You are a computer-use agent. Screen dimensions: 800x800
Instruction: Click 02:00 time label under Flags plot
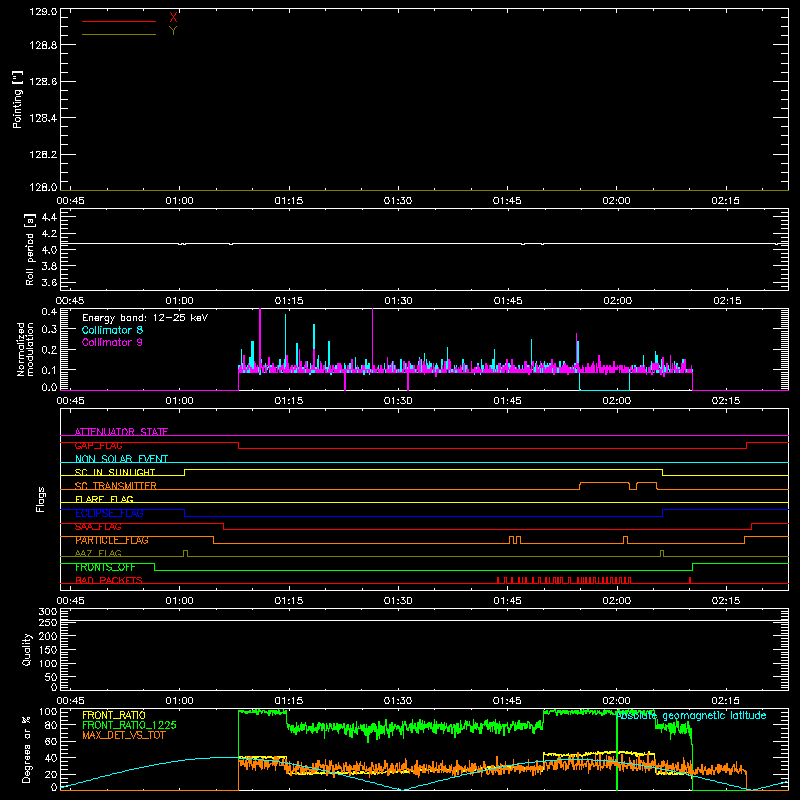coord(616,601)
